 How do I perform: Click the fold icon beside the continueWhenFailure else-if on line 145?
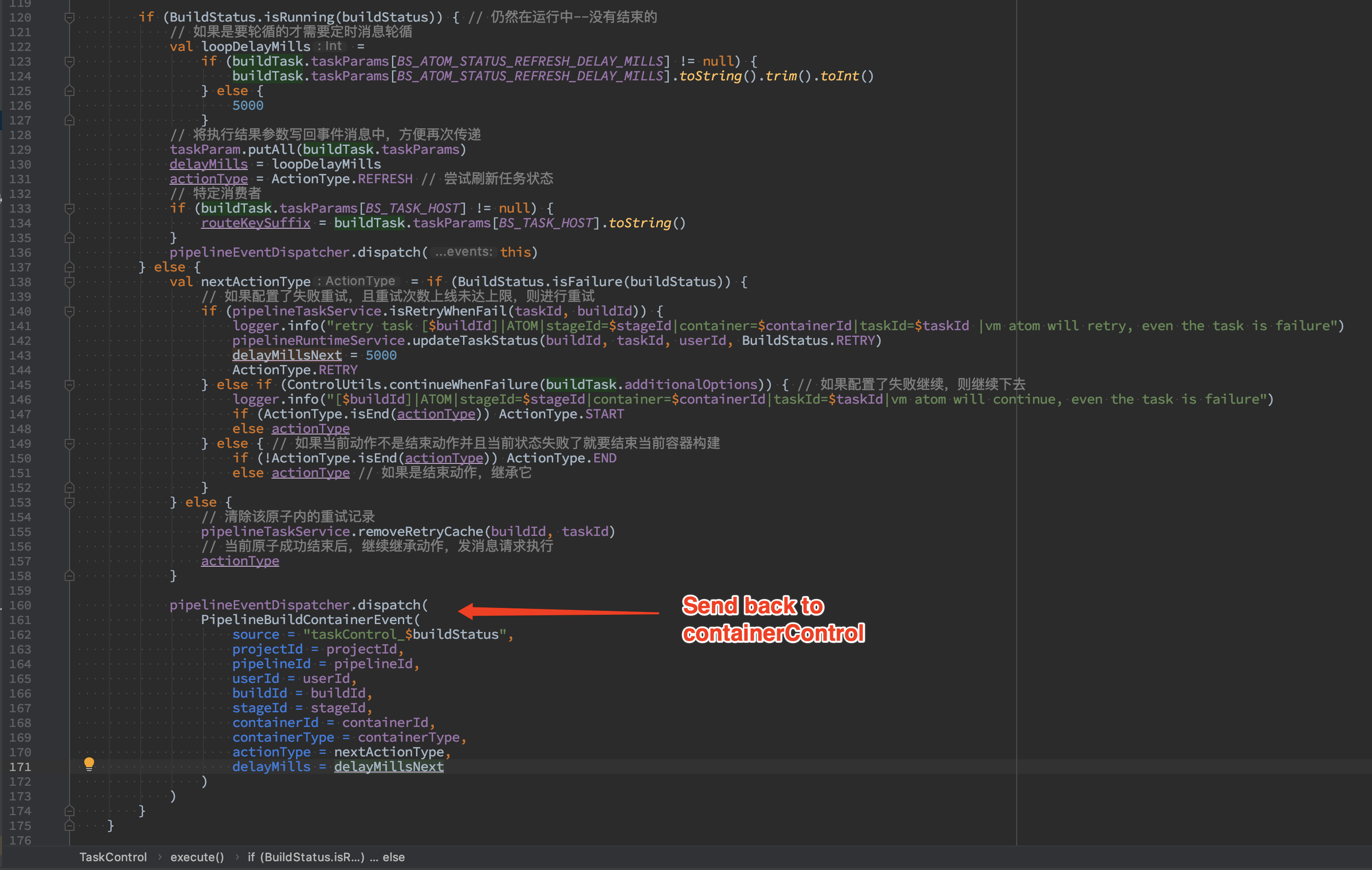pos(69,385)
